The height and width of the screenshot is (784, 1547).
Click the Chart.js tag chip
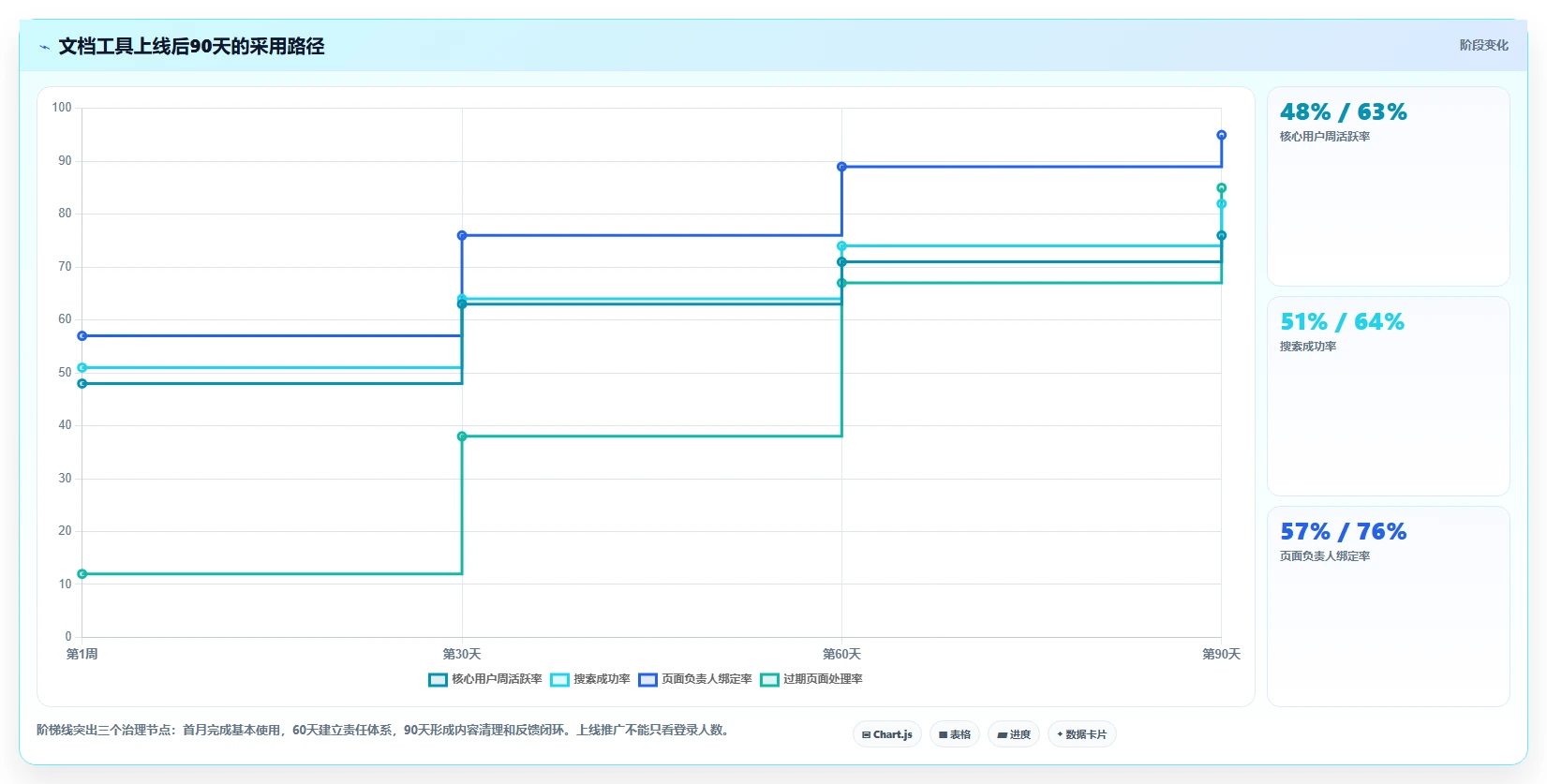coord(887,734)
